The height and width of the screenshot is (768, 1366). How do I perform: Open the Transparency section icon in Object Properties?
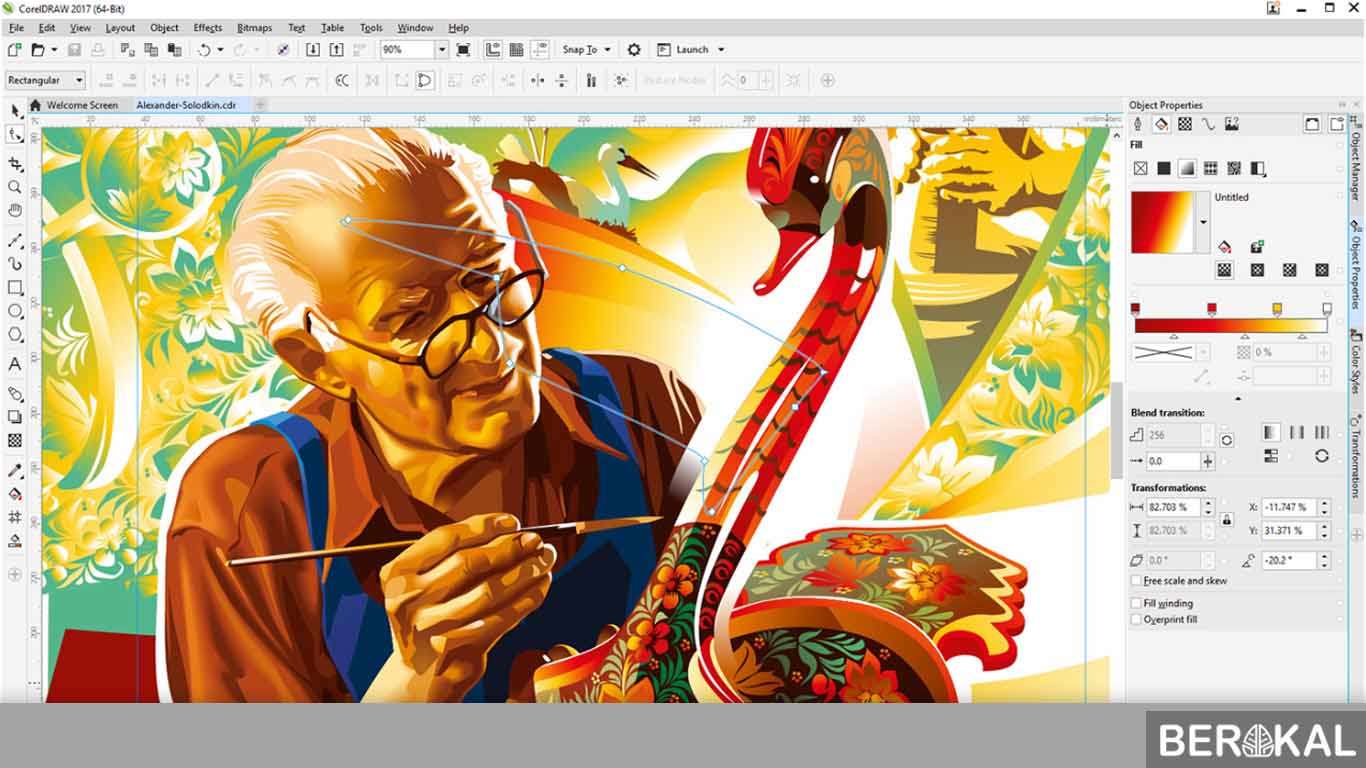tap(1185, 125)
